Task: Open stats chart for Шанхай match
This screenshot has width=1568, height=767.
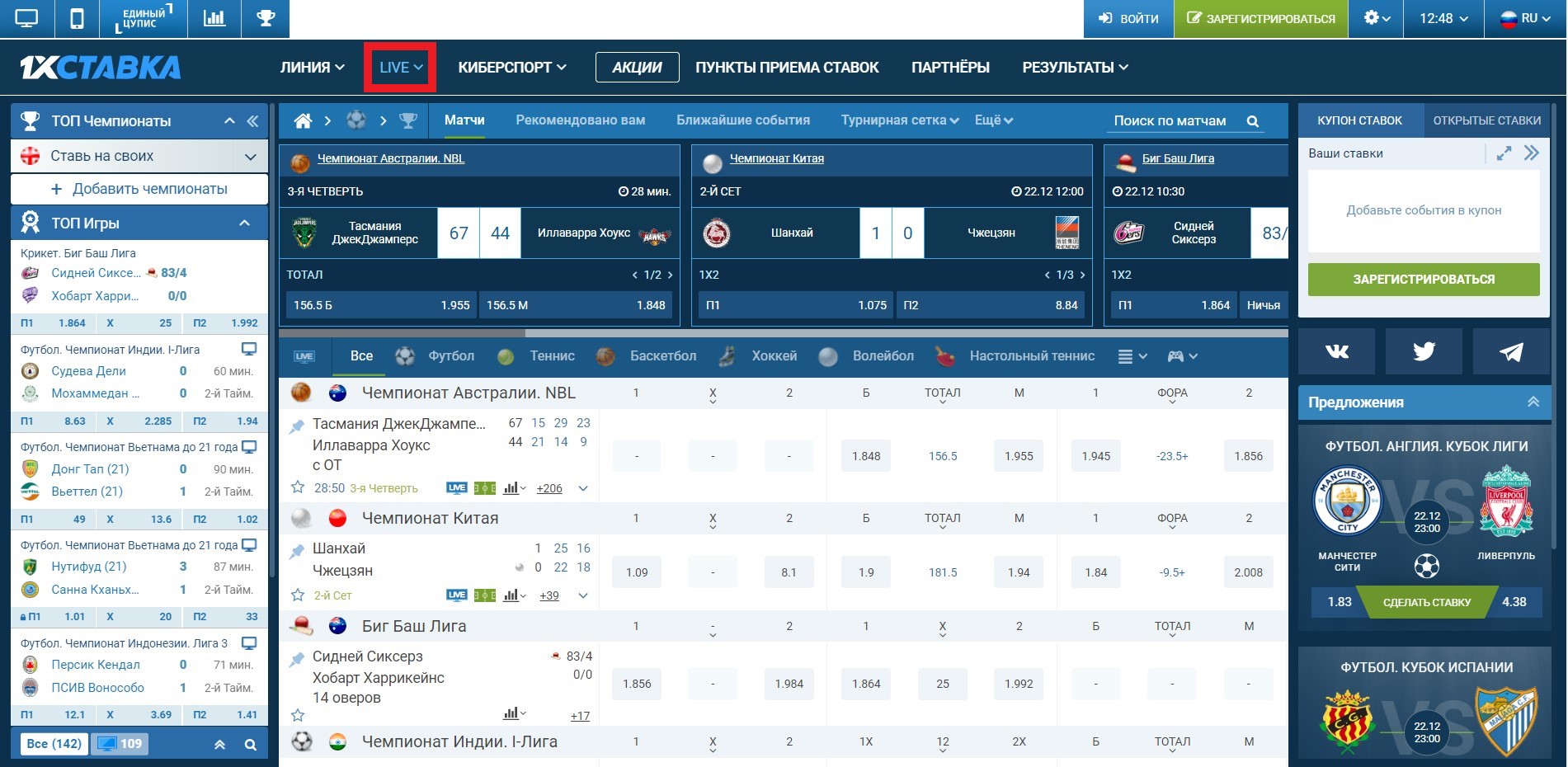Action: pos(514,595)
